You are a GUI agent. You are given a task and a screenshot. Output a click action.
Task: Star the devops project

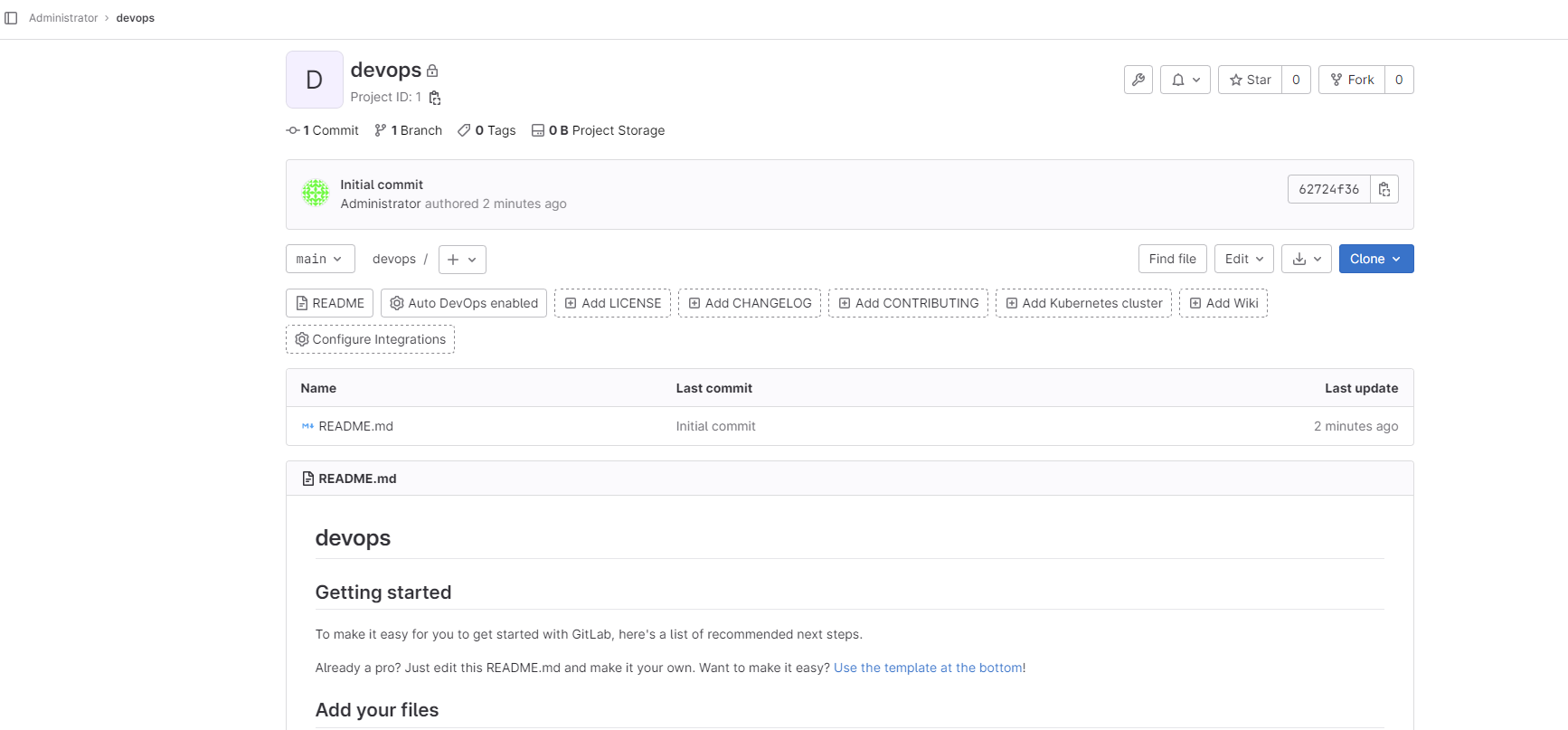(1250, 80)
